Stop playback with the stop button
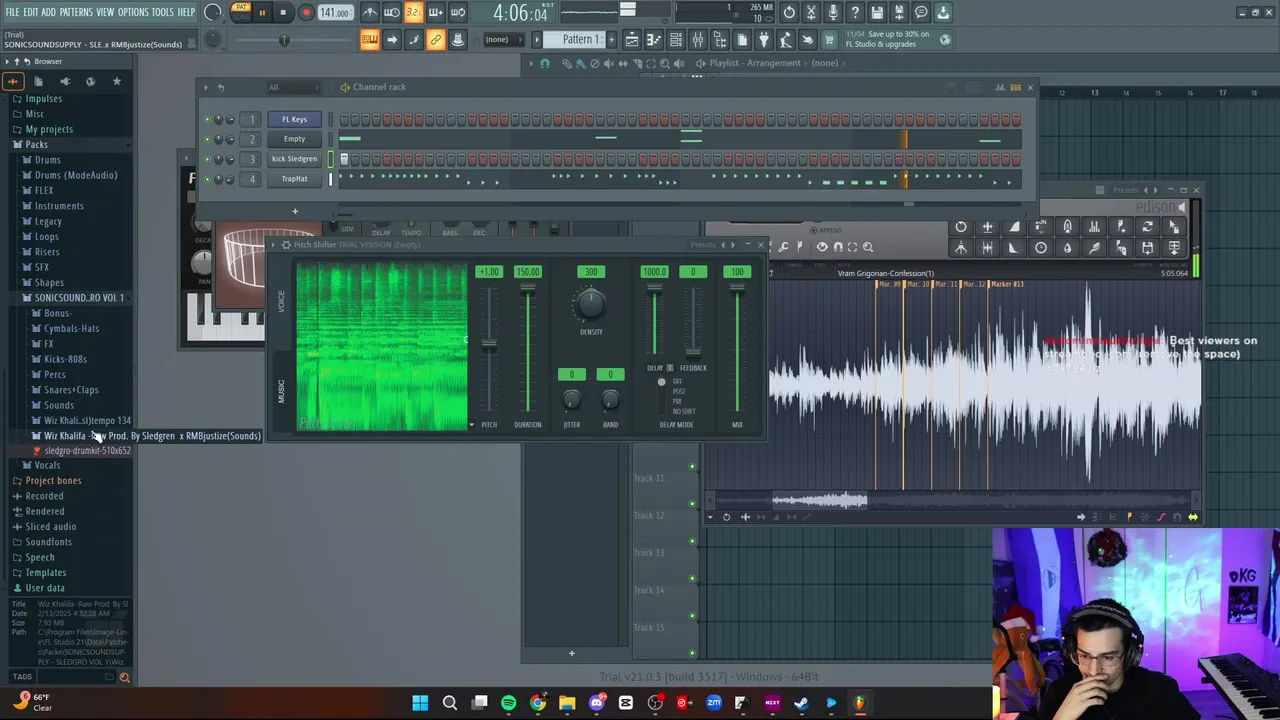The image size is (1280, 720). 283,13
